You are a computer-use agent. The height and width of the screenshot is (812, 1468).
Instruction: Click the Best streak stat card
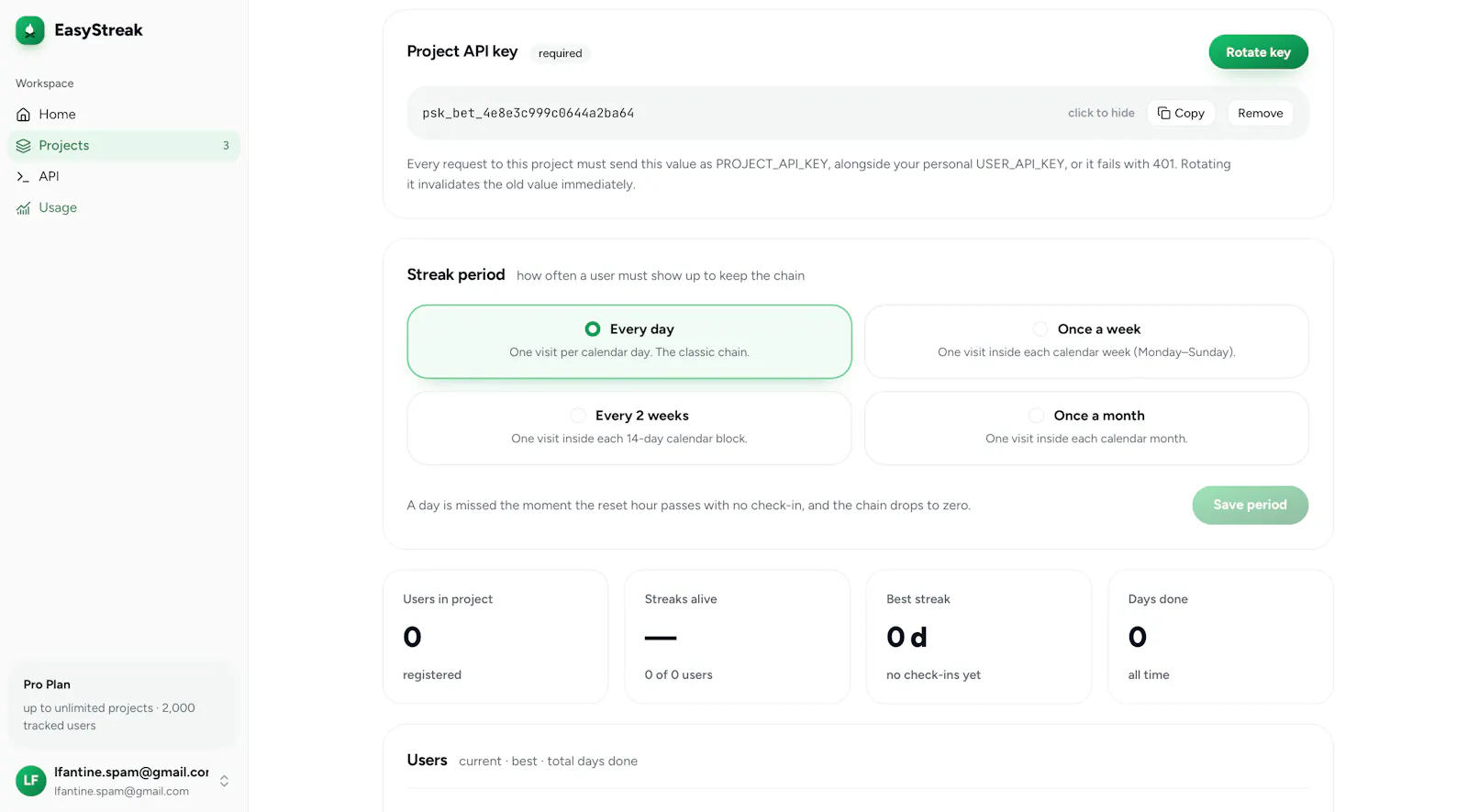979,637
